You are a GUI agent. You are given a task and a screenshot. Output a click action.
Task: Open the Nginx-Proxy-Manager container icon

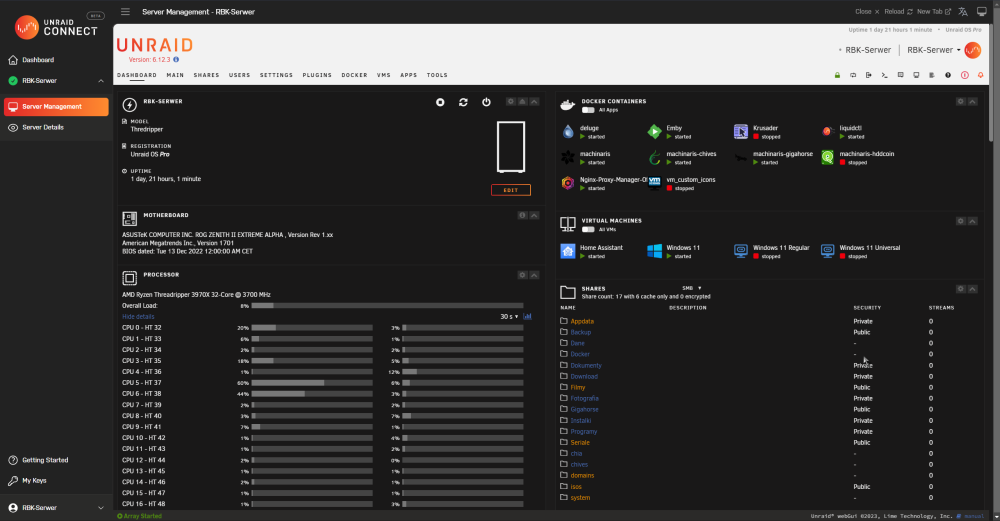click(x=568, y=183)
